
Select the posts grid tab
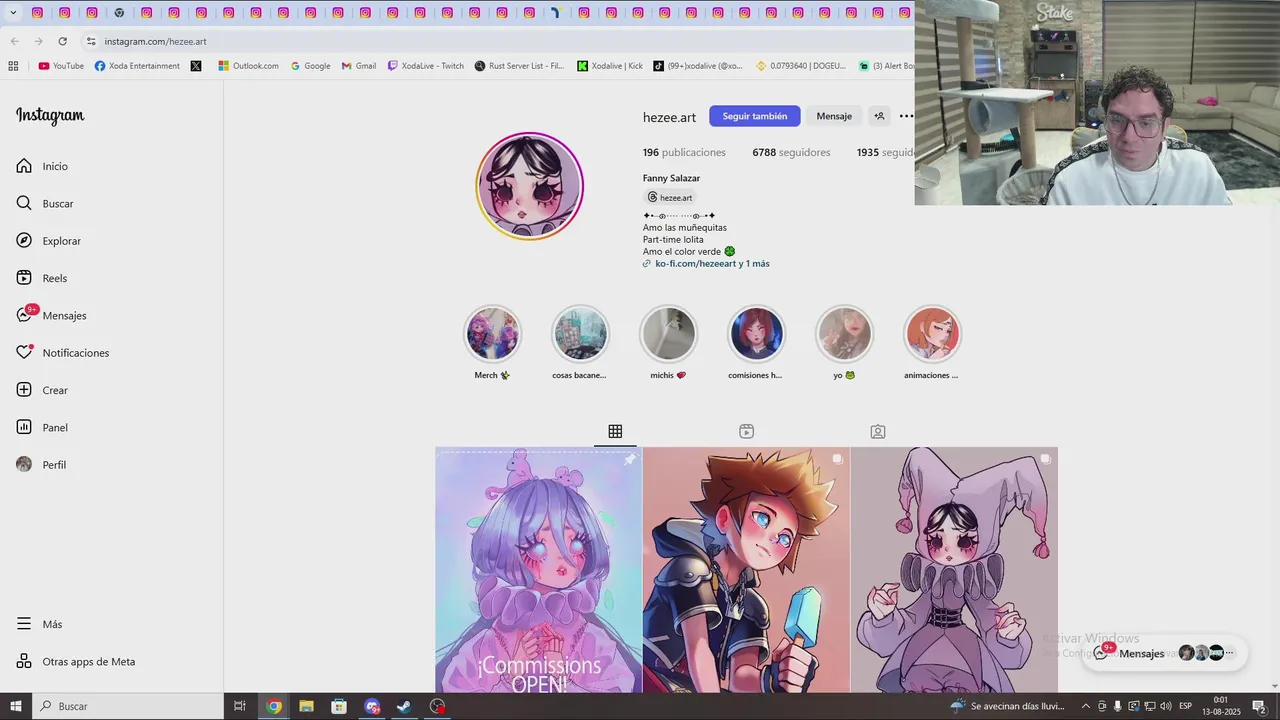tap(615, 432)
